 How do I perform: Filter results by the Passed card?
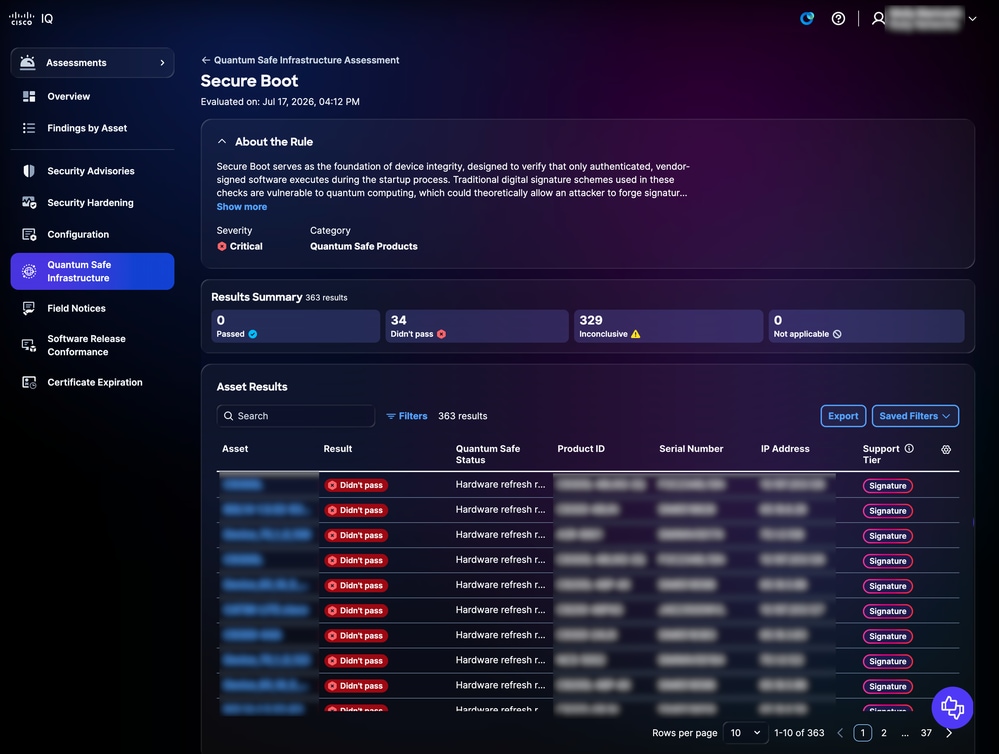pyautogui.click(x=296, y=326)
